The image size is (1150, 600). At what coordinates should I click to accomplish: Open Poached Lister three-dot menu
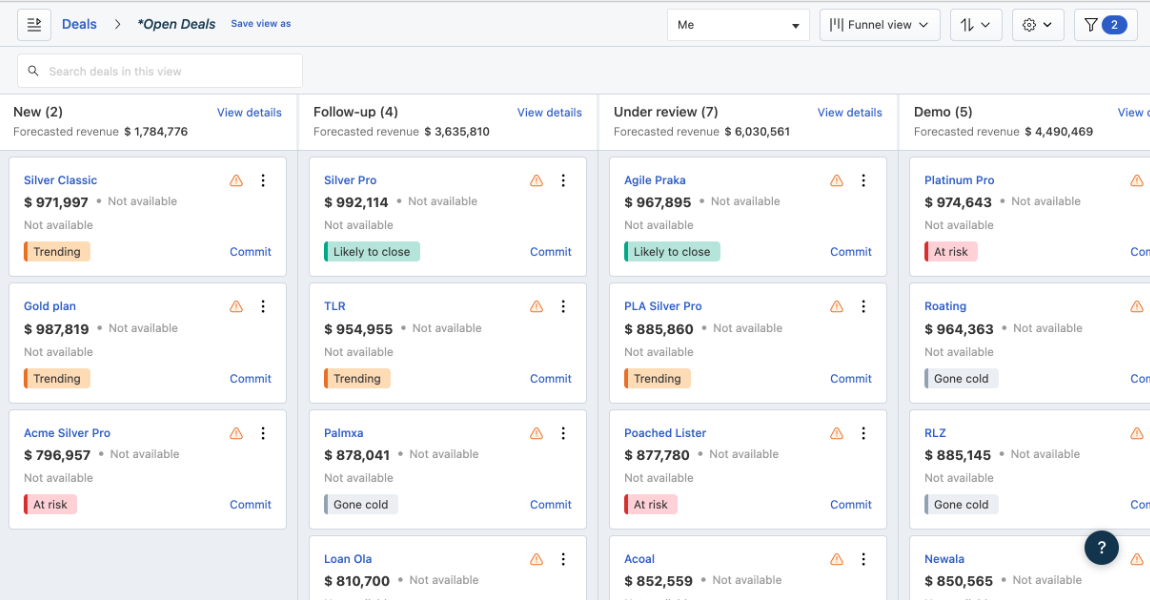[863, 433]
